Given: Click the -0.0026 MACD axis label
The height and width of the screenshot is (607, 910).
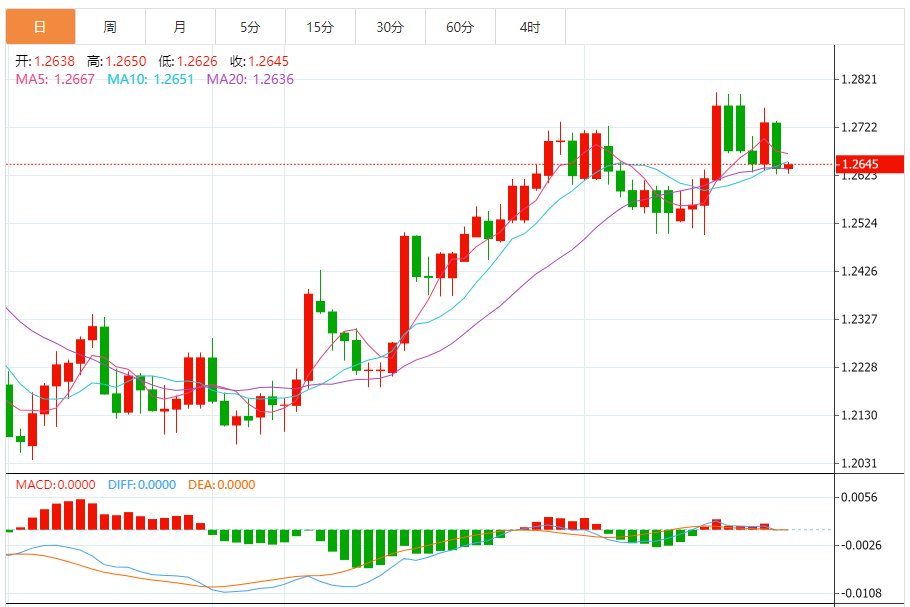Looking at the screenshot, I should pyautogui.click(x=861, y=545).
